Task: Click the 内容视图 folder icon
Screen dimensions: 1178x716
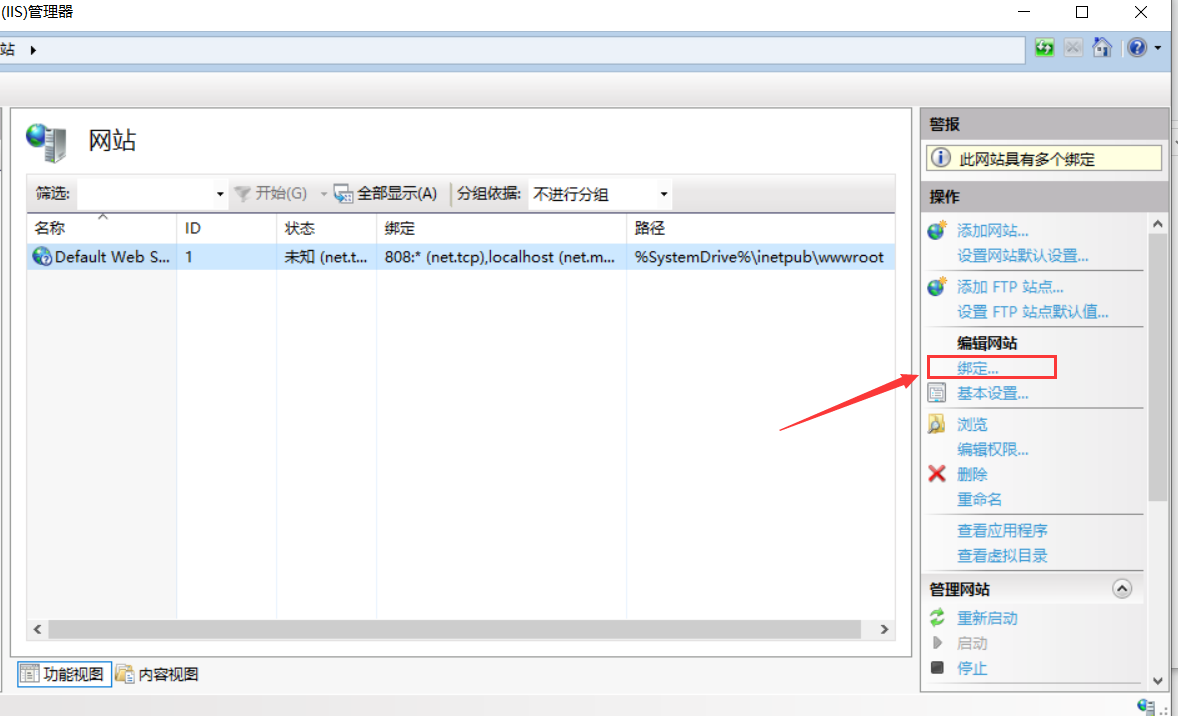Action: 125,674
